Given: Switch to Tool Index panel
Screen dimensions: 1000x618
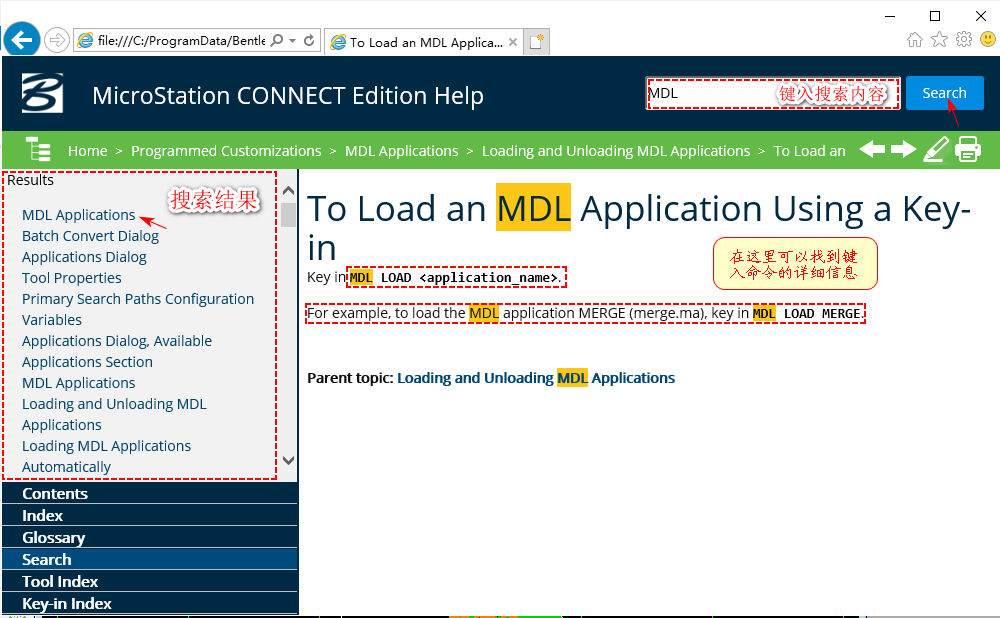Looking at the screenshot, I should pos(150,582).
